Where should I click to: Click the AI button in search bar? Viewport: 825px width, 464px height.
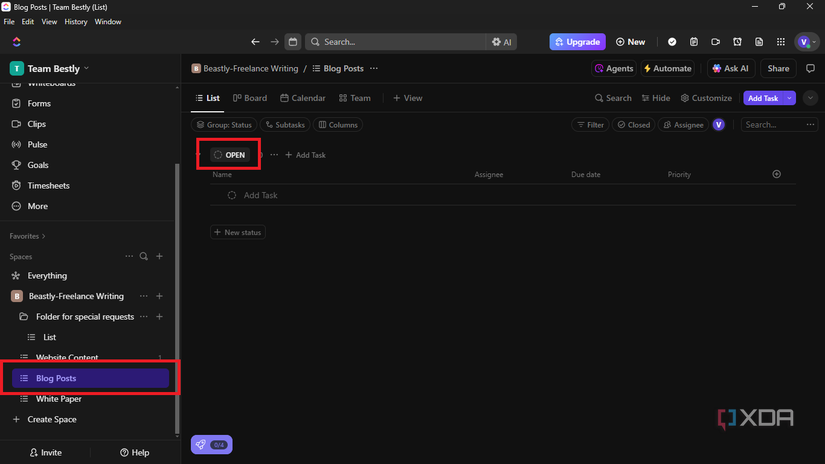(501, 42)
